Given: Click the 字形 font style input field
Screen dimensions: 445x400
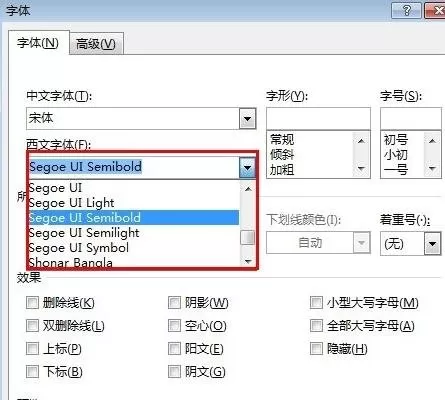Looking at the screenshot, I should pyautogui.click(x=318, y=118).
